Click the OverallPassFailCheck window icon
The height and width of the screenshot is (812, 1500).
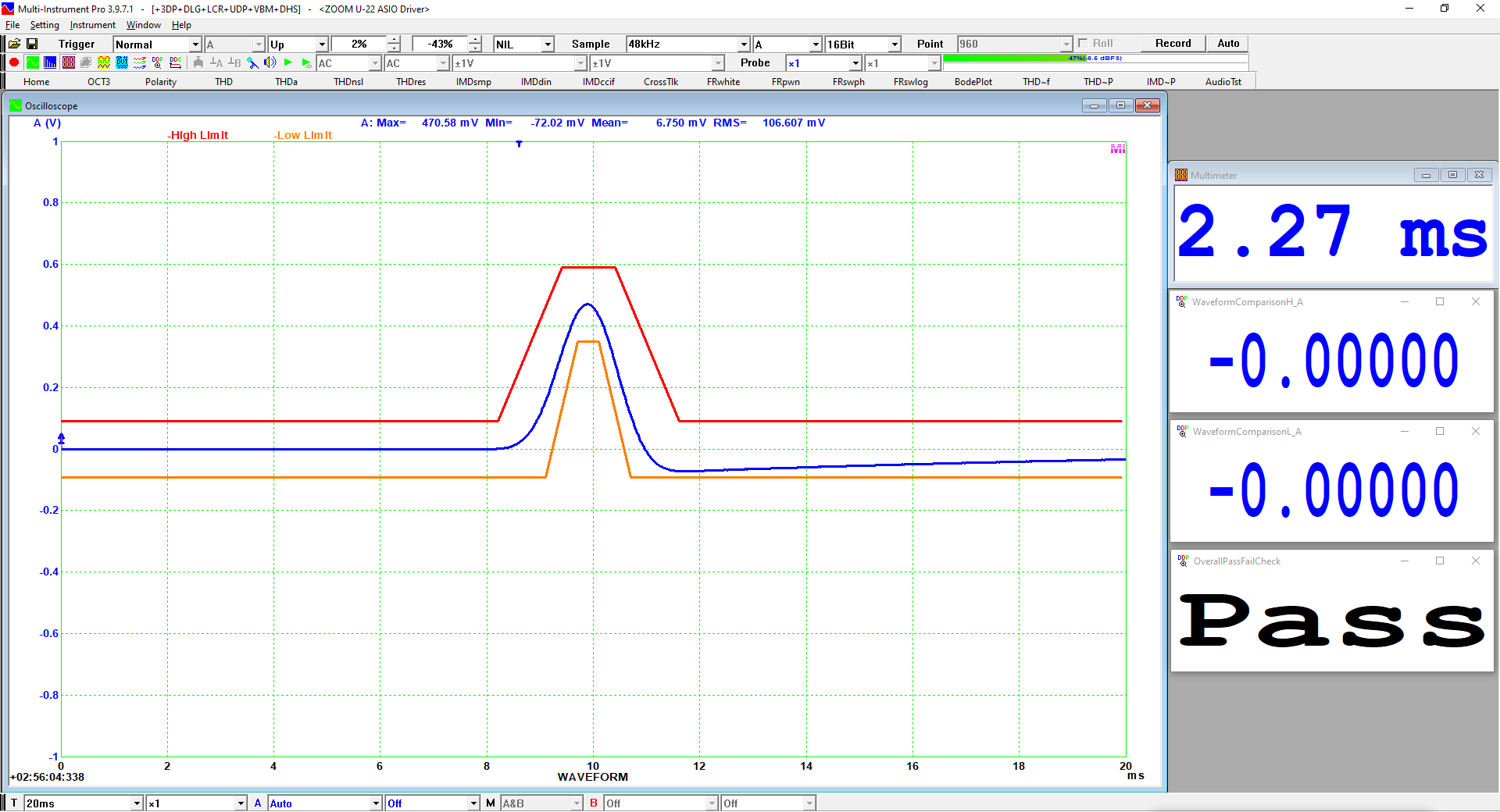(1183, 561)
